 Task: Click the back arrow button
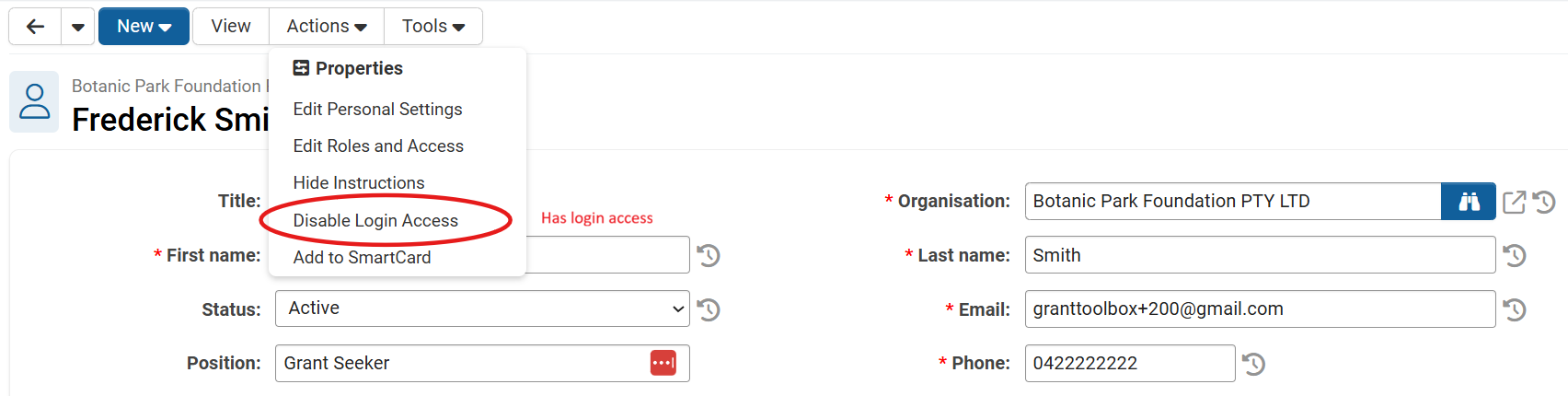tap(35, 27)
